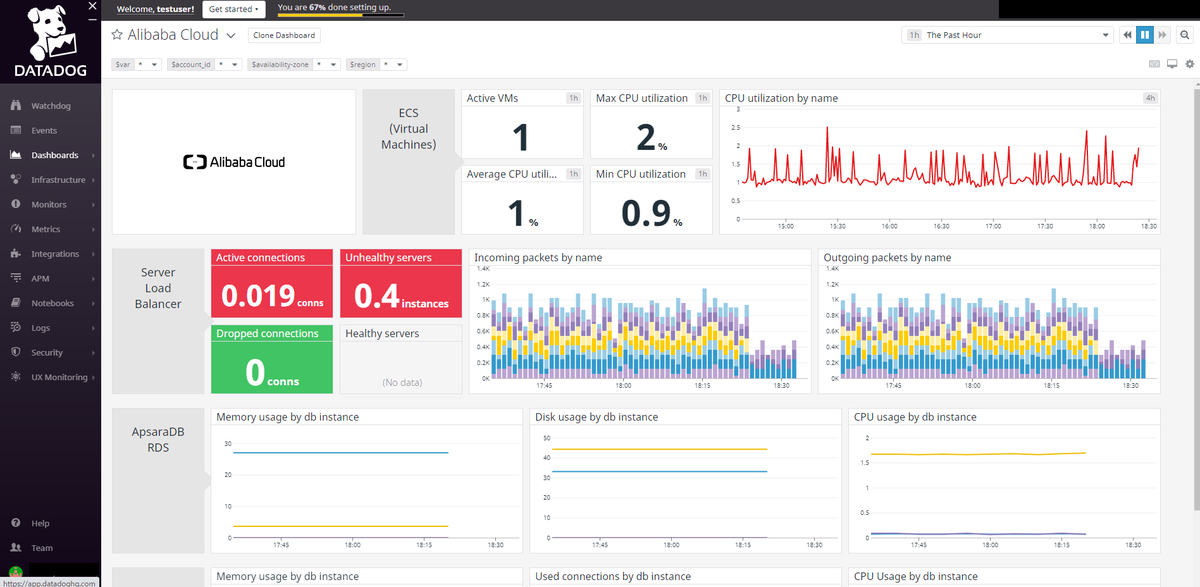Click the Security shield icon
The image size is (1200, 587).
point(15,352)
